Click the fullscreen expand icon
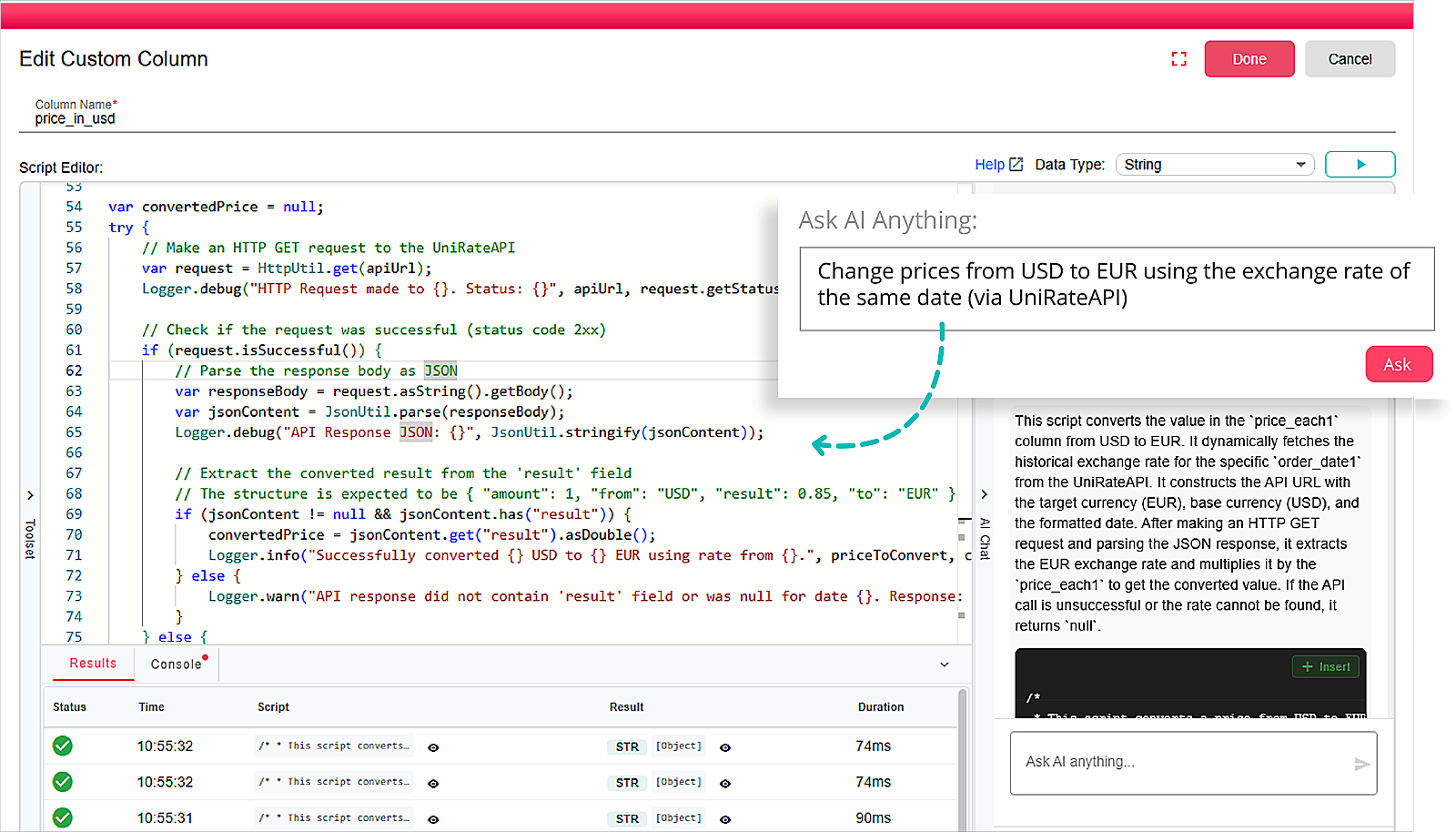The image size is (1456, 832). click(x=1178, y=59)
